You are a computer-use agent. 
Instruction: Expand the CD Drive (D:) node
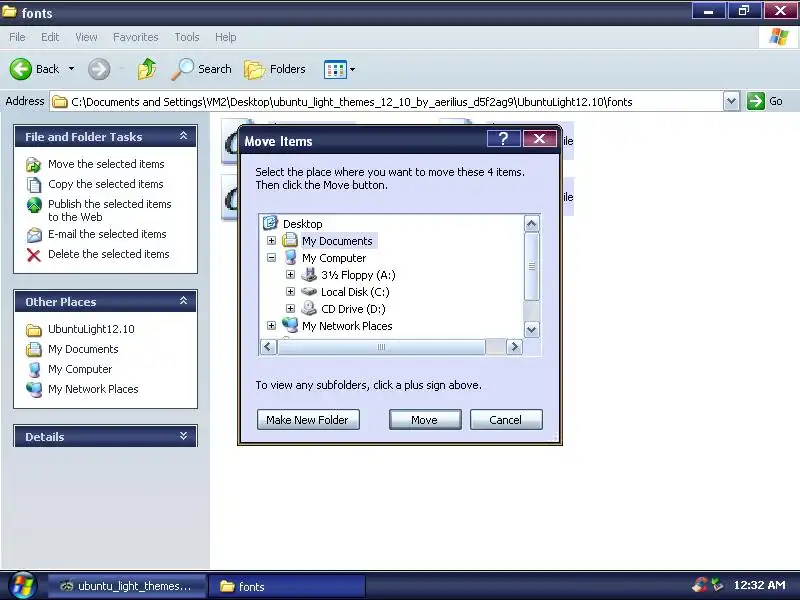coord(290,308)
